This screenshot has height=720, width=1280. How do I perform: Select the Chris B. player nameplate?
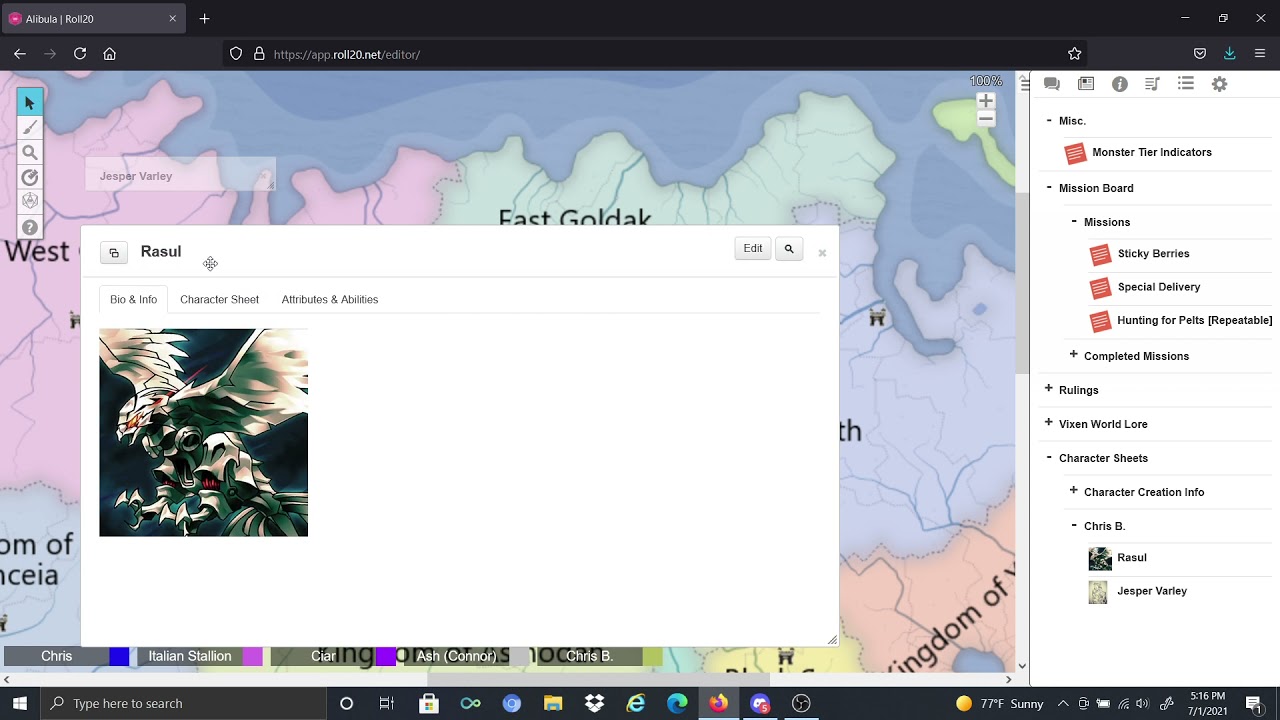[x=590, y=657]
